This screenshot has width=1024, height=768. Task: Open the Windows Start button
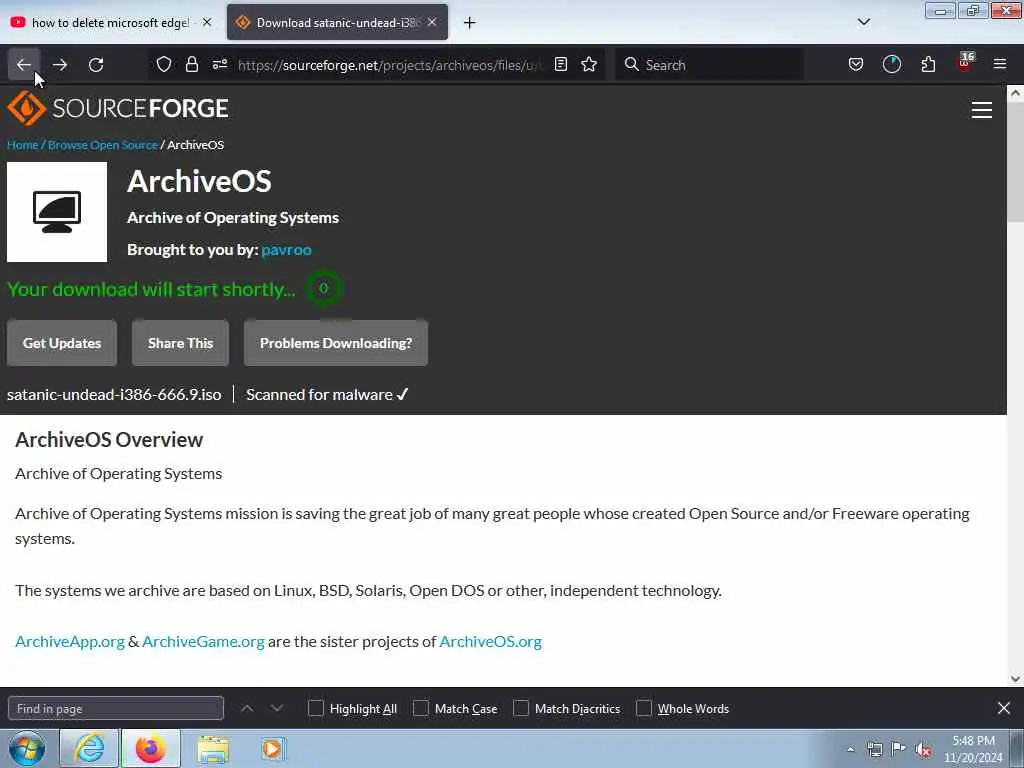tap(27, 748)
